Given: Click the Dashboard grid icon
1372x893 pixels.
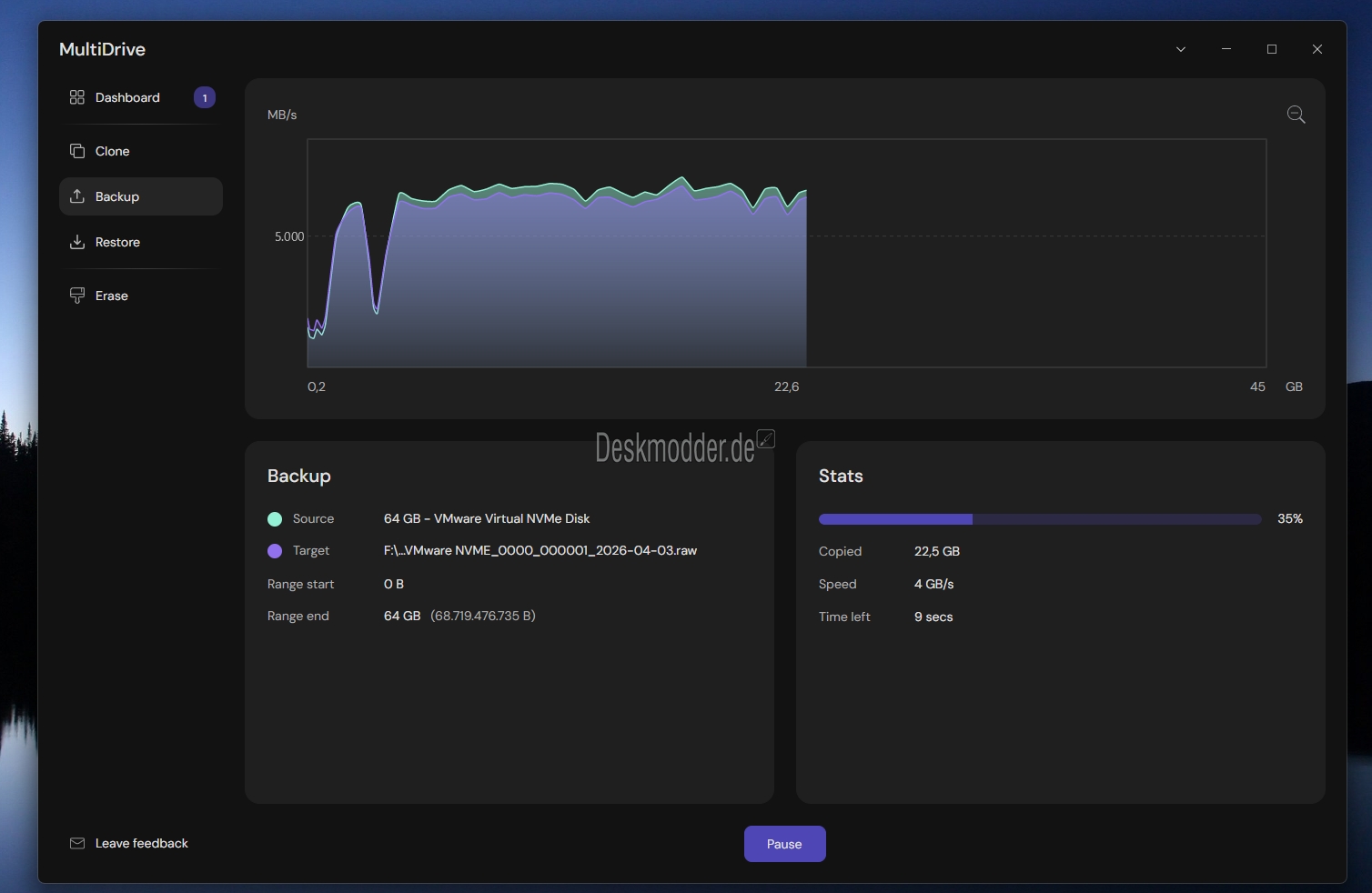Looking at the screenshot, I should point(77,97).
